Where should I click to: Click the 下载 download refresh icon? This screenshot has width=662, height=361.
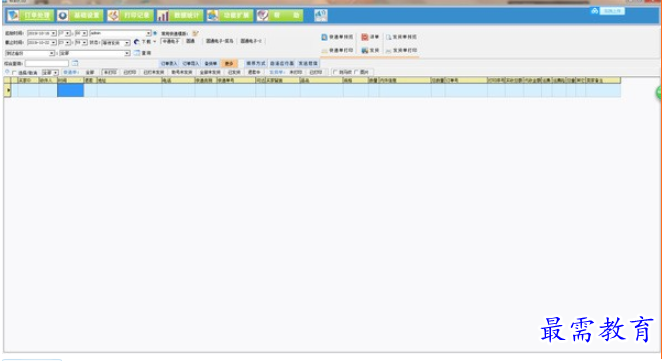point(136,42)
